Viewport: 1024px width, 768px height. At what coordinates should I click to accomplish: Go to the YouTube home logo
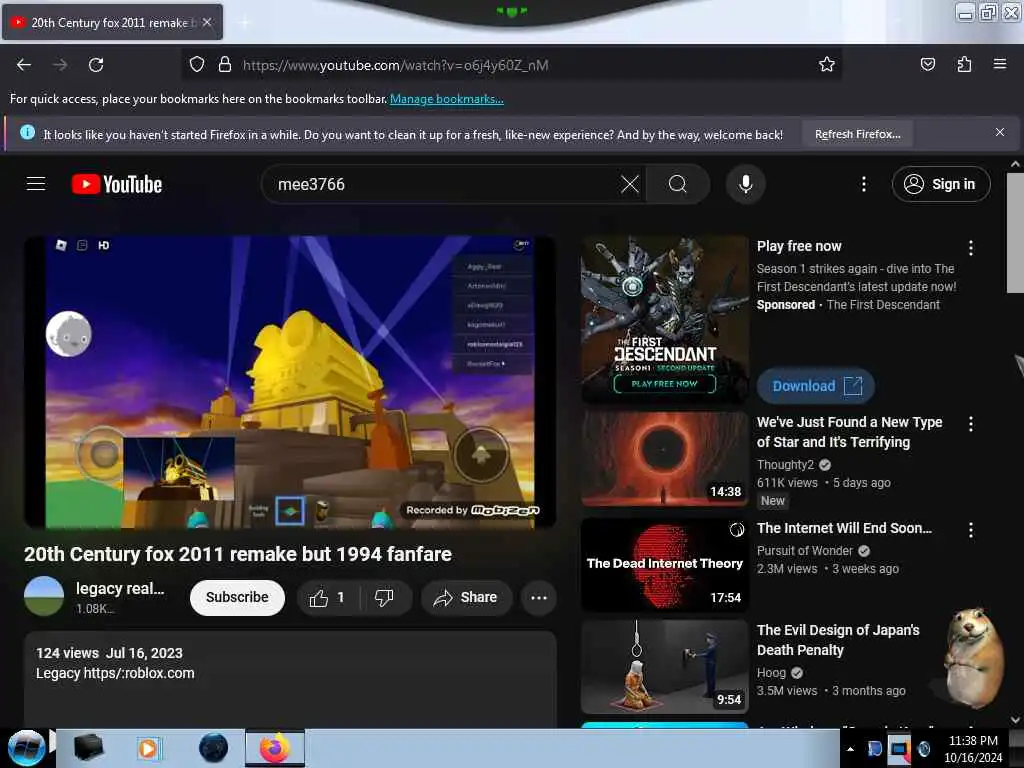pyautogui.click(x=117, y=184)
